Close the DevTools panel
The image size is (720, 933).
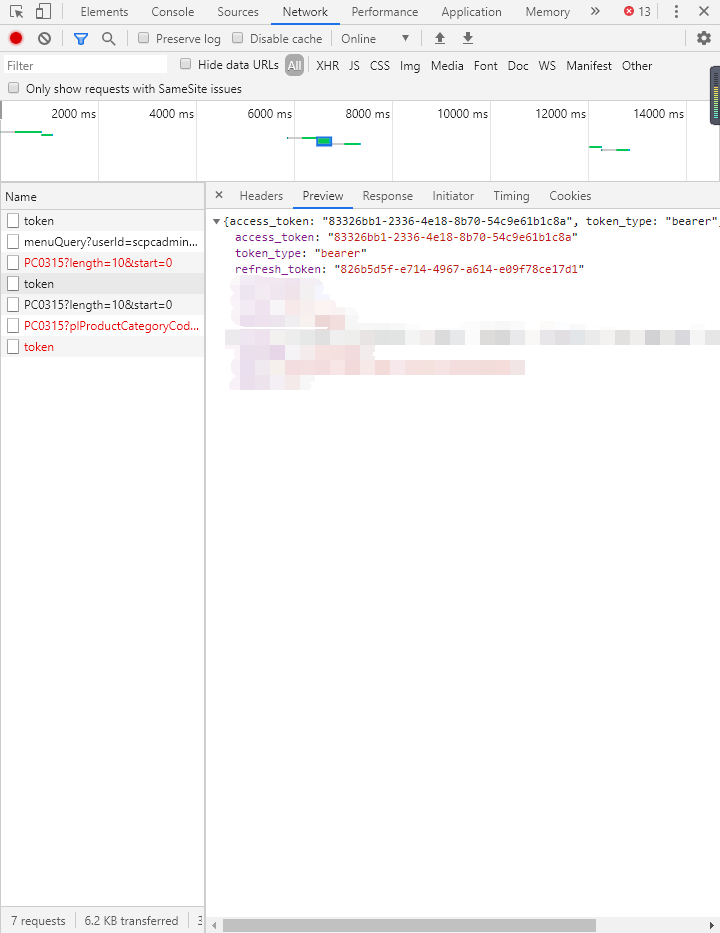click(x=704, y=11)
